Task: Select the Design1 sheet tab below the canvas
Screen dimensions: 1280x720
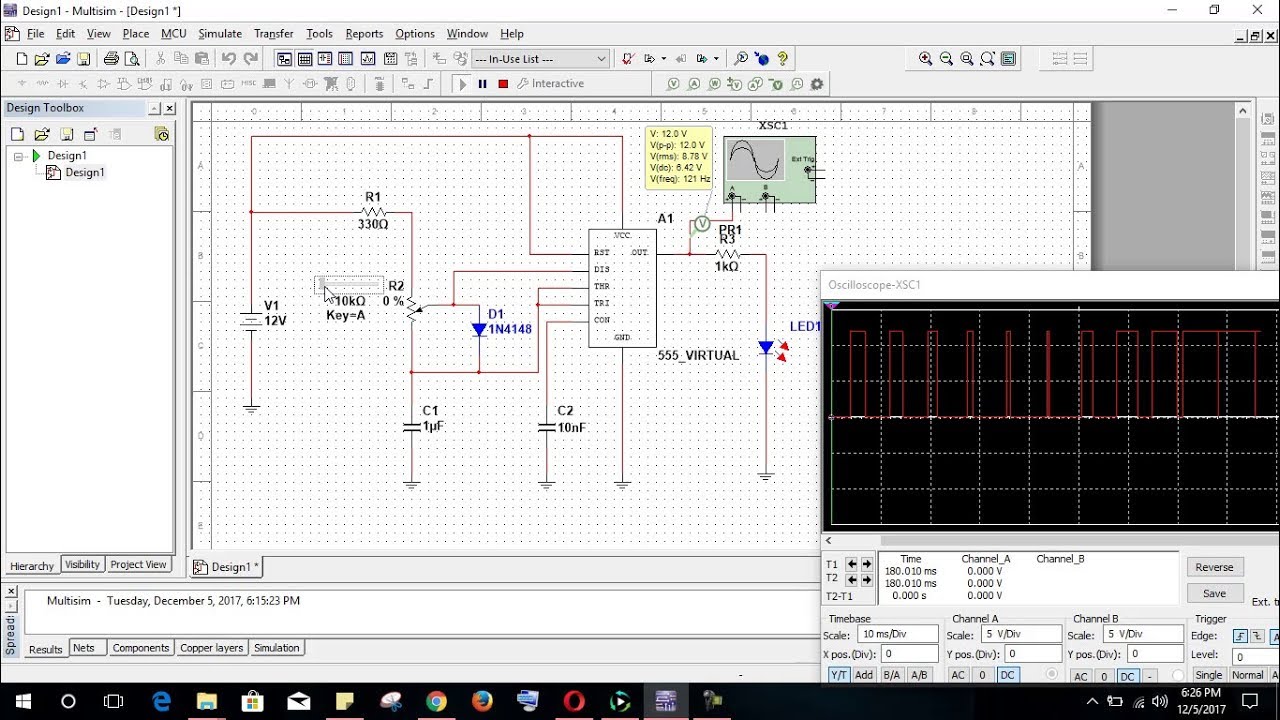Action: (x=226, y=567)
